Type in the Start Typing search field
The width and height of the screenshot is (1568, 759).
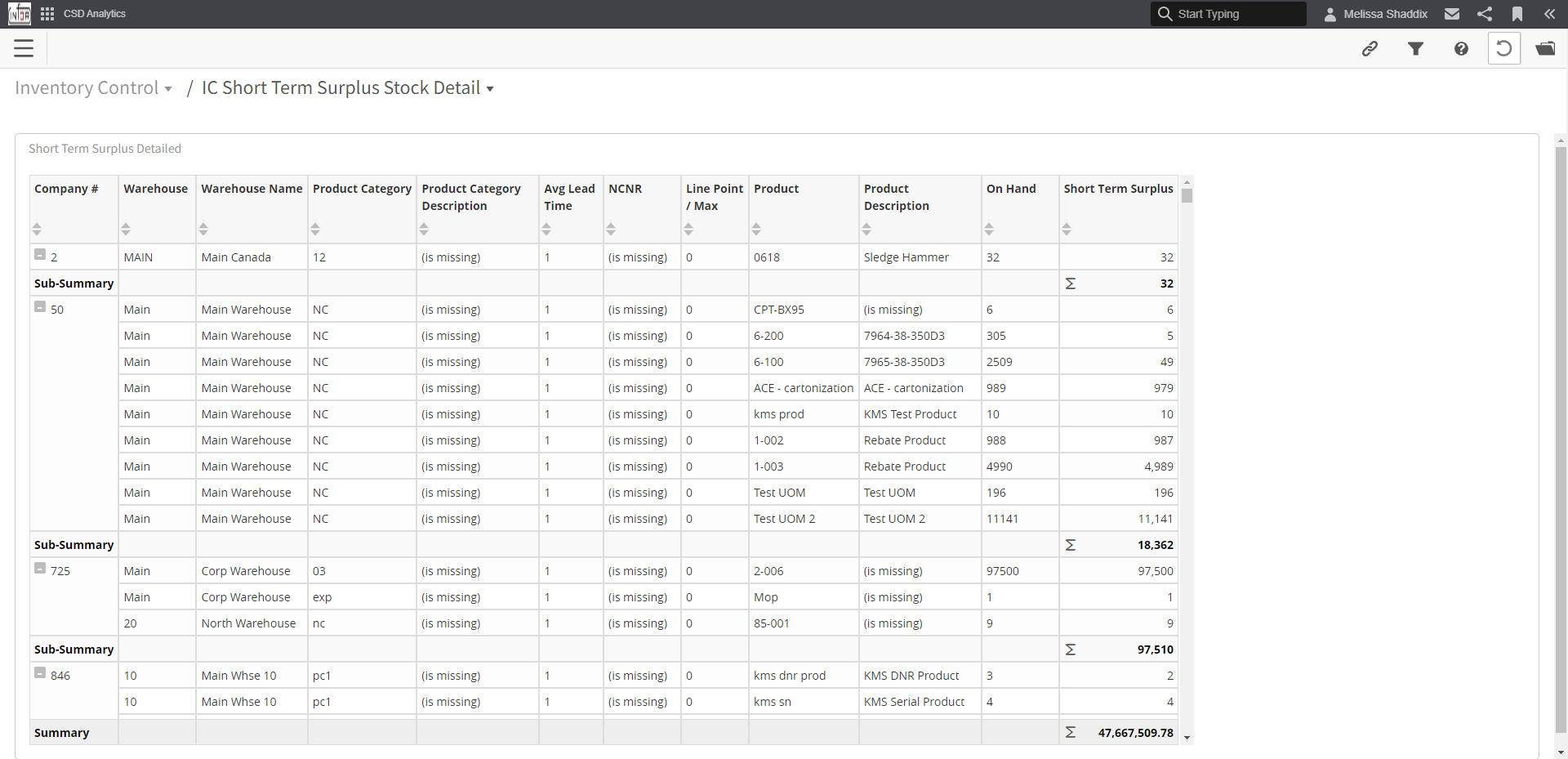(1237, 14)
